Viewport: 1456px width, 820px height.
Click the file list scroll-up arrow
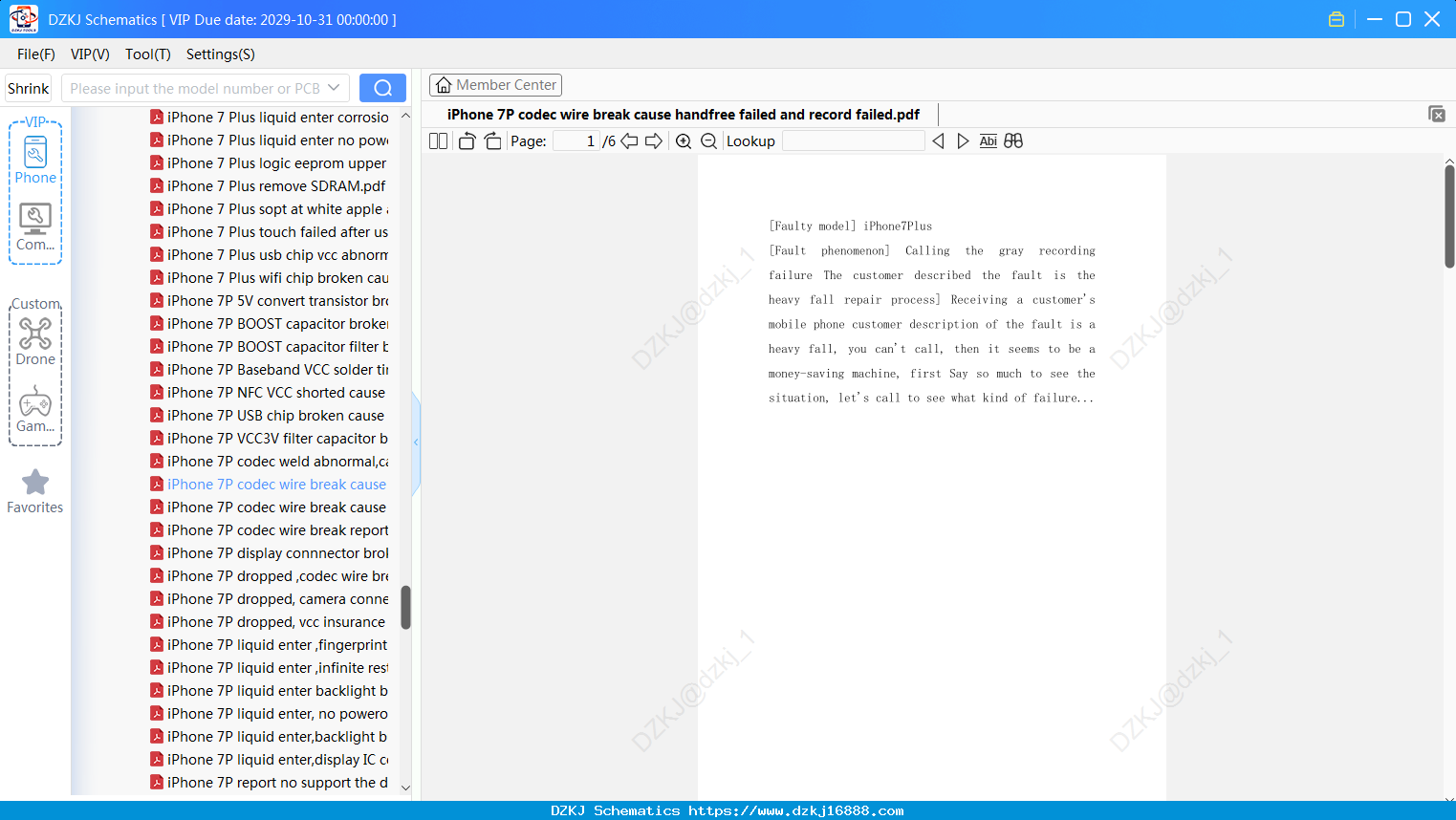[405, 116]
